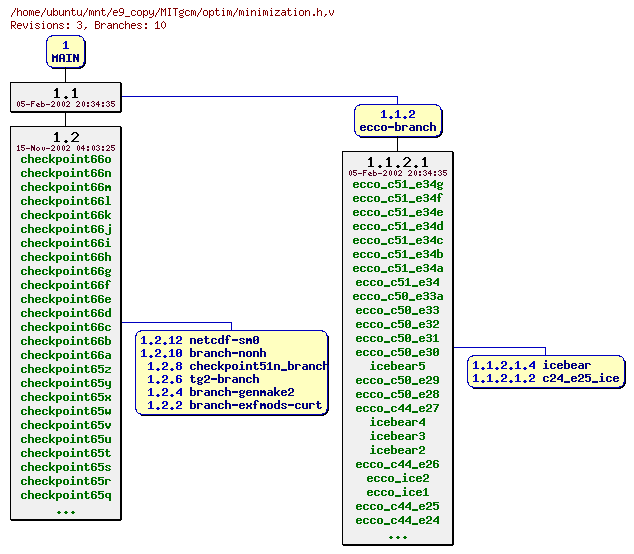Screen dimensions: 634x554
Task: Click tag ecco_c51_e34g
Action: pyautogui.click(x=398, y=184)
